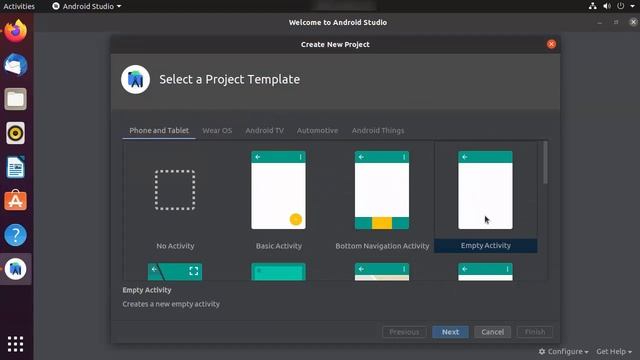
Task: Switch to the Android TV tab
Action: 264,131
